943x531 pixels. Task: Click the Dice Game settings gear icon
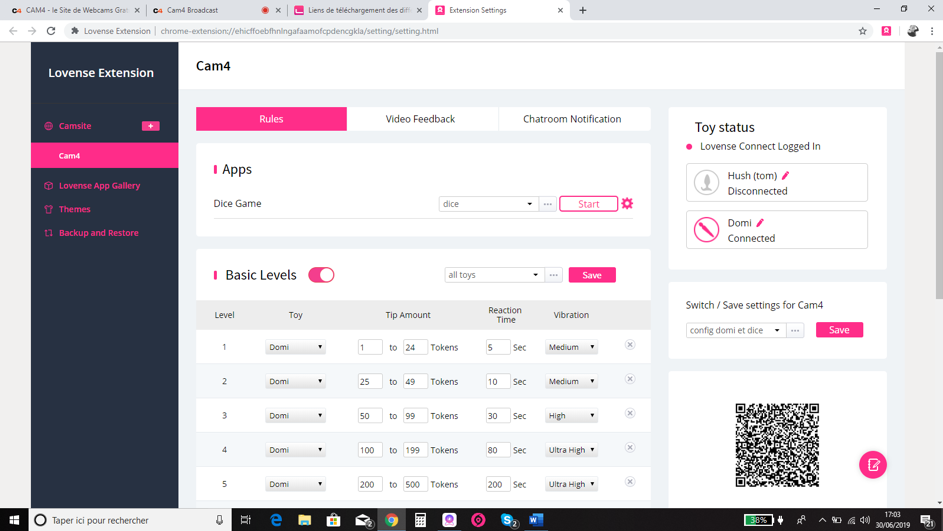(627, 204)
